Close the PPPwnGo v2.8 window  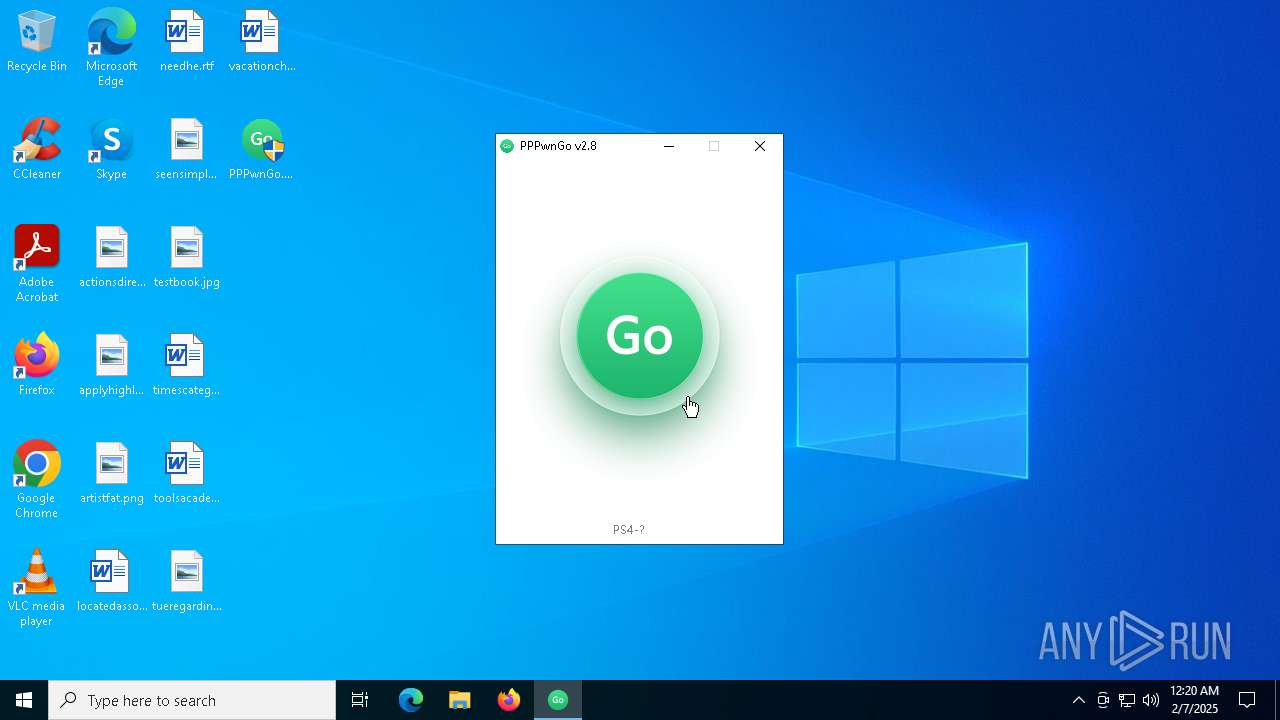(760, 146)
